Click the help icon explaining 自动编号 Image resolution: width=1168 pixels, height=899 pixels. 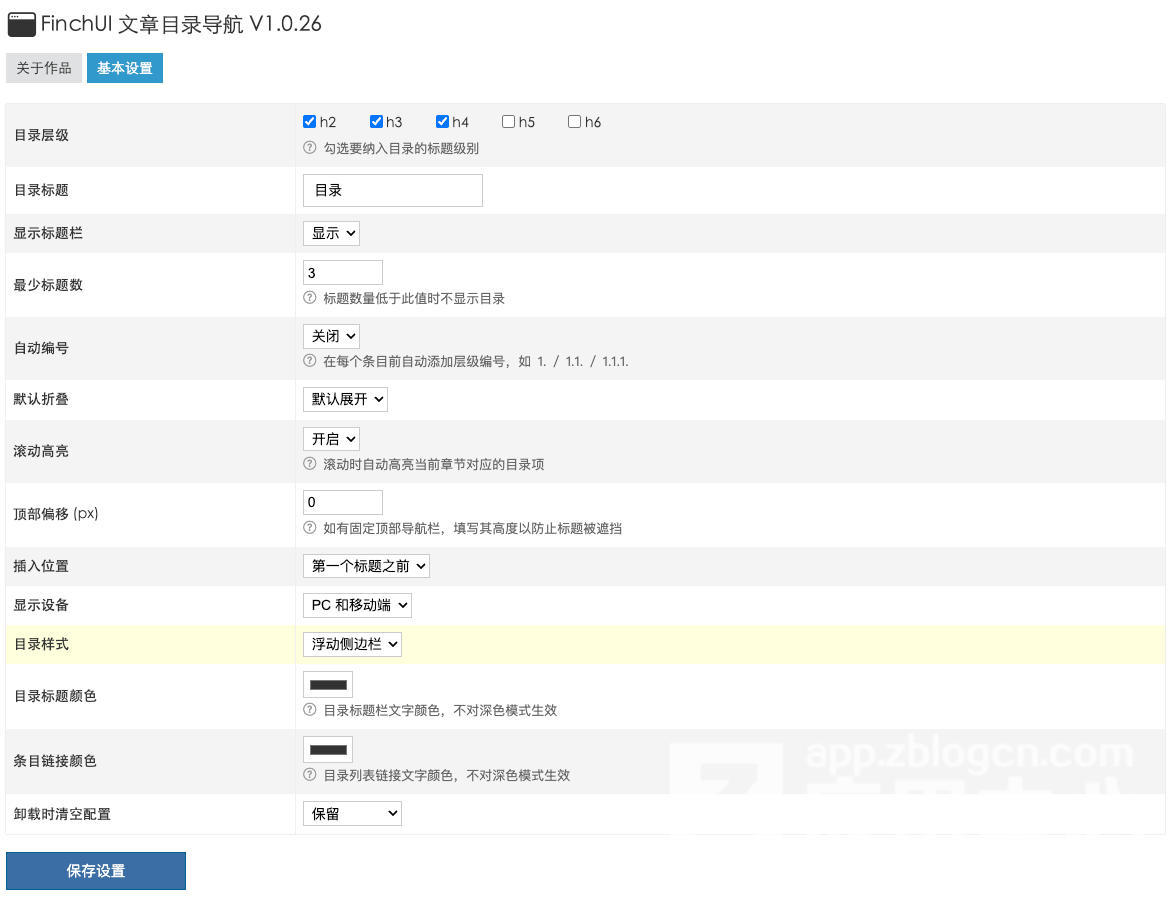[x=309, y=361]
